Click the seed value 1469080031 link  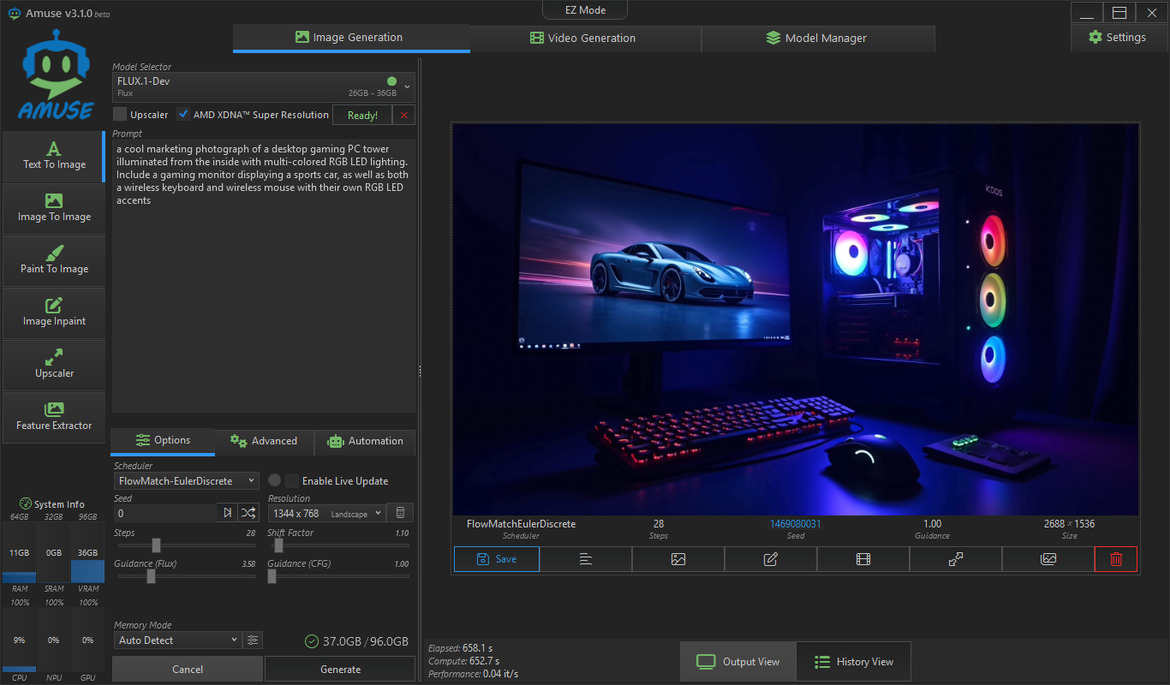pyautogui.click(x=795, y=524)
